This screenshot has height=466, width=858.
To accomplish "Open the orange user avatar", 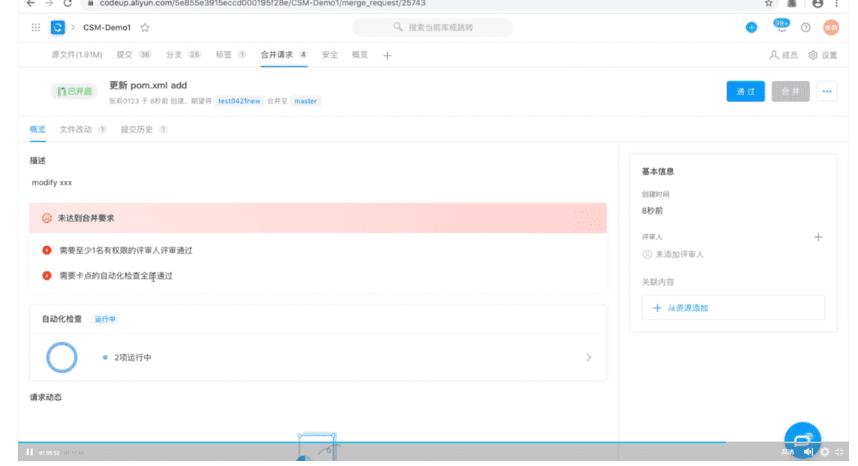I will [x=831, y=27].
